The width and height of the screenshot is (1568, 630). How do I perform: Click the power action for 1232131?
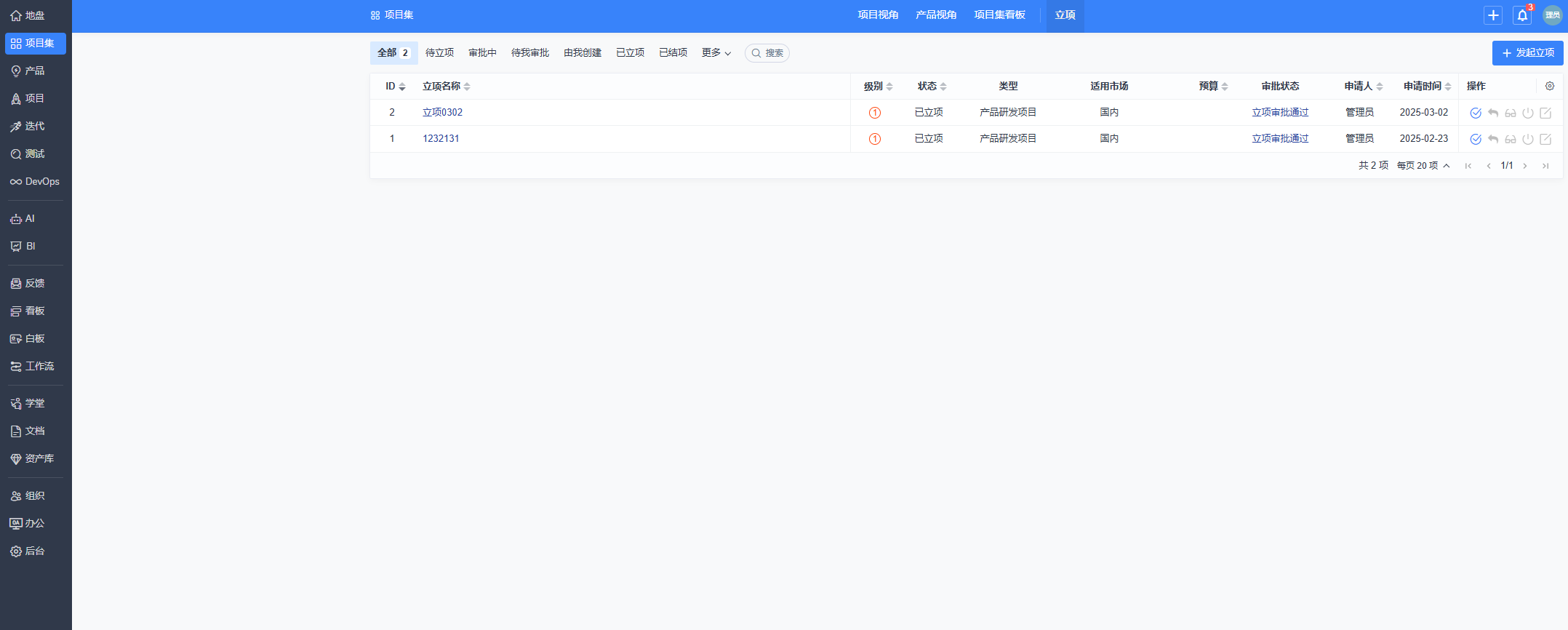click(1528, 139)
